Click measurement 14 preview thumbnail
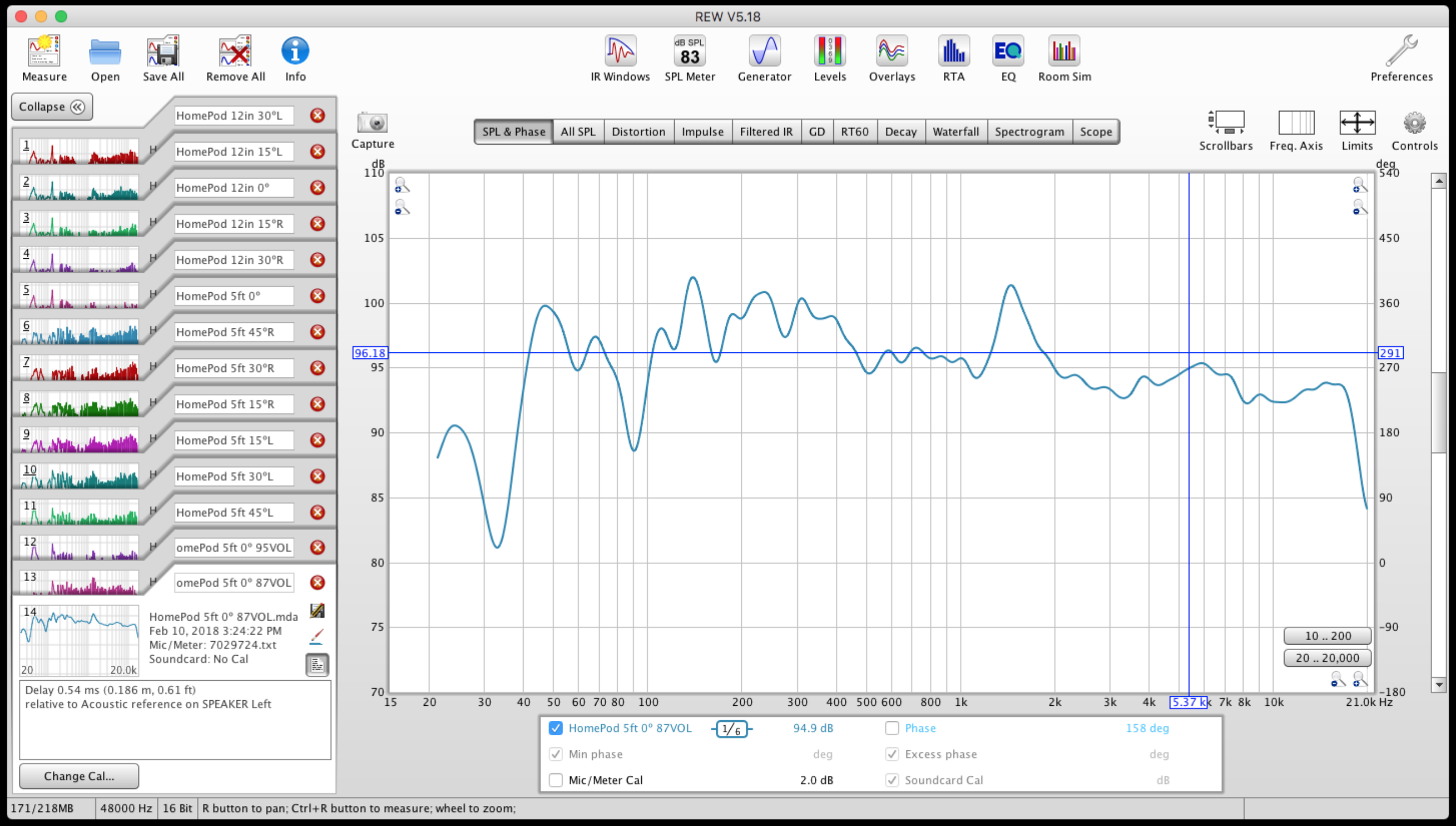 click(x=79, y=641)
